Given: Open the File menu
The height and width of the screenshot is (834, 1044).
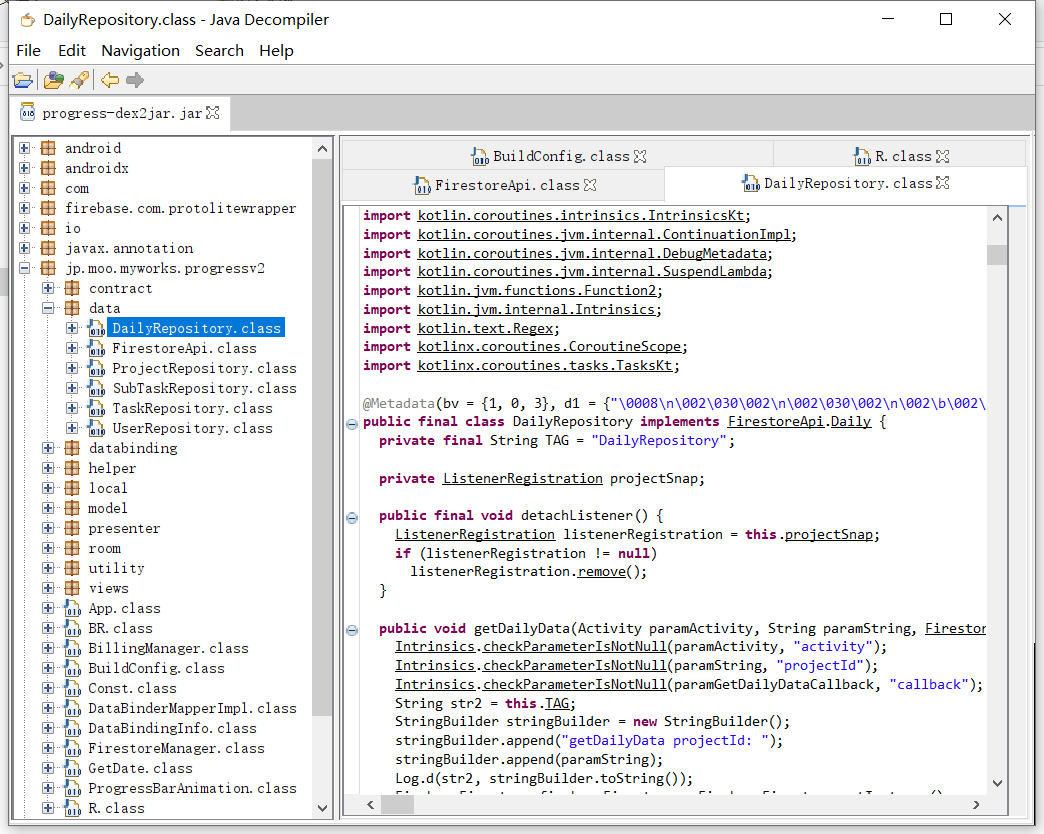Looking at the screenshot, I should 29,51.
